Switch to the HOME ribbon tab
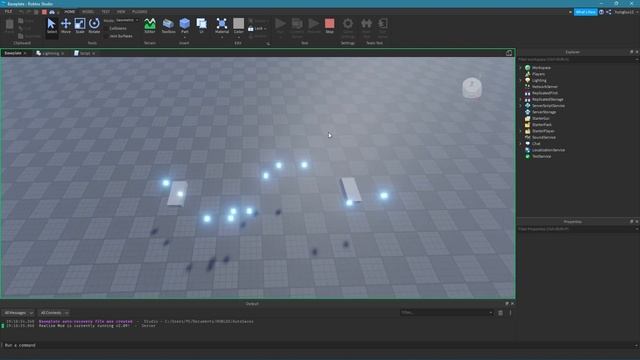640x360 pixels. (x=69, y=12)
